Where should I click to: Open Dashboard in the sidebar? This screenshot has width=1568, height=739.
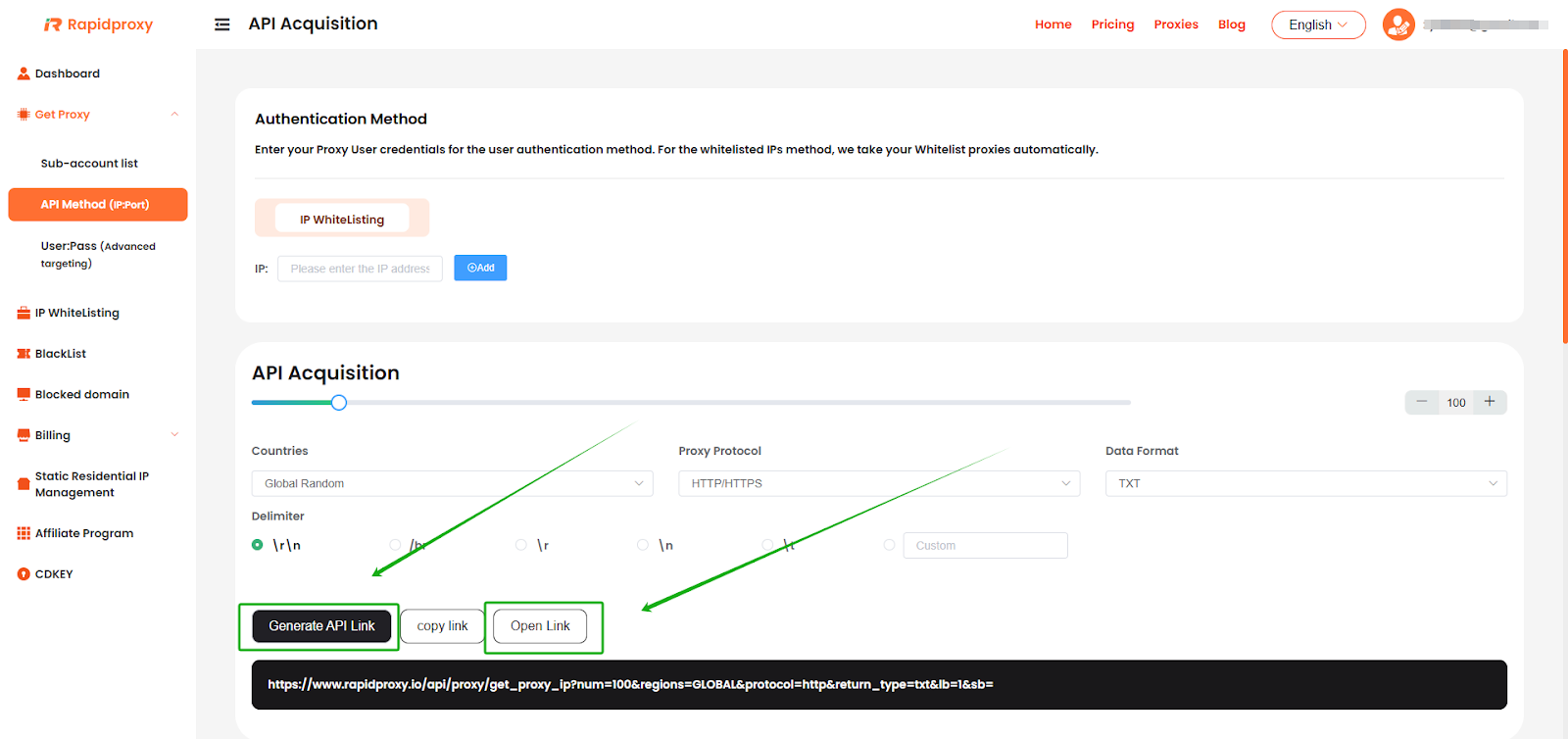click(68, 74)
